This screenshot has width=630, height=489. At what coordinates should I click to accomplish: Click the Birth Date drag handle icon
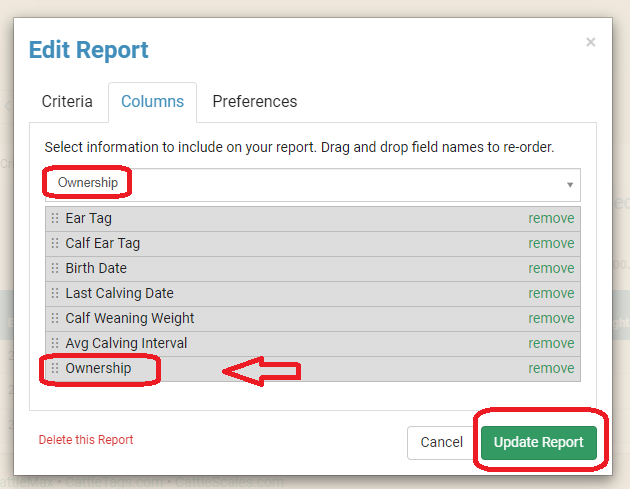tap(55, 268)
